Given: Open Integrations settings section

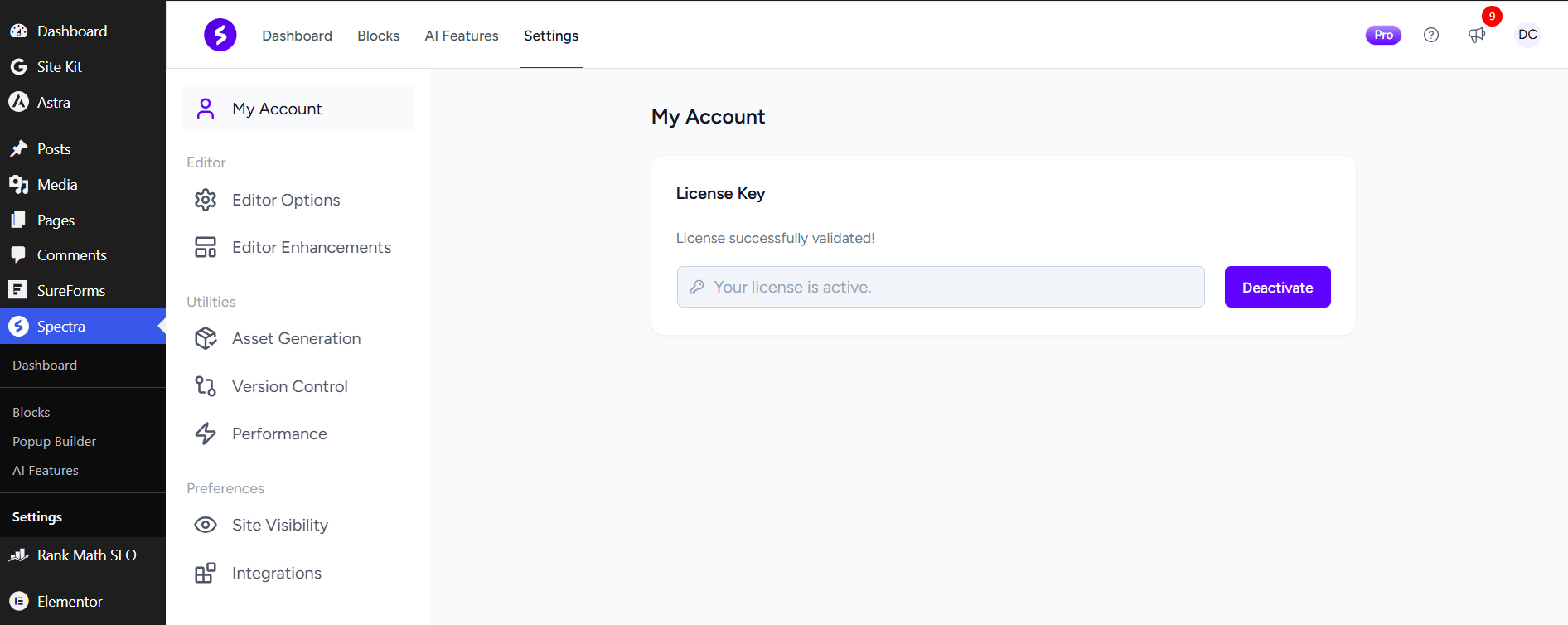Looking at the screenshot, I should pyautogui.click(x=276, y=573).
